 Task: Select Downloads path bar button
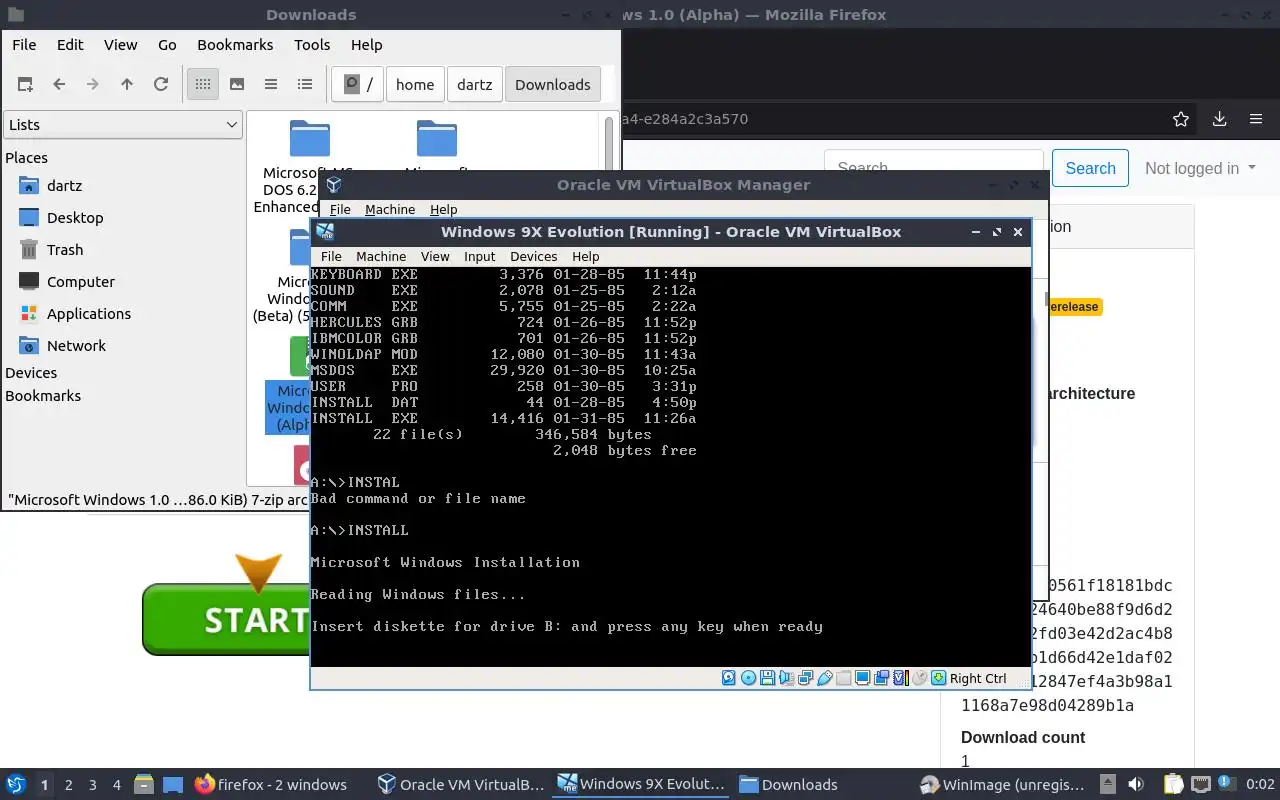(553, 84)
